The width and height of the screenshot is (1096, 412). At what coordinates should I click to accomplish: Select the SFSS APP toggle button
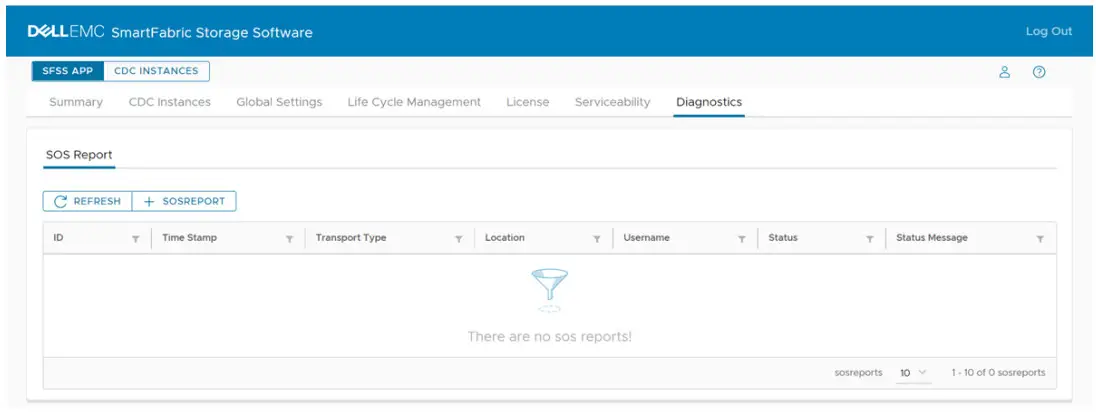pos(68,71)
